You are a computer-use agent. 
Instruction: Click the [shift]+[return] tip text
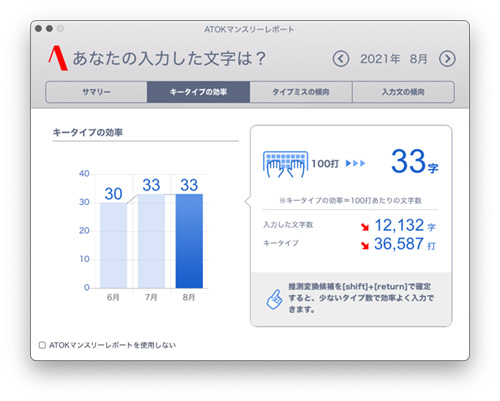[x=361, y=298]
